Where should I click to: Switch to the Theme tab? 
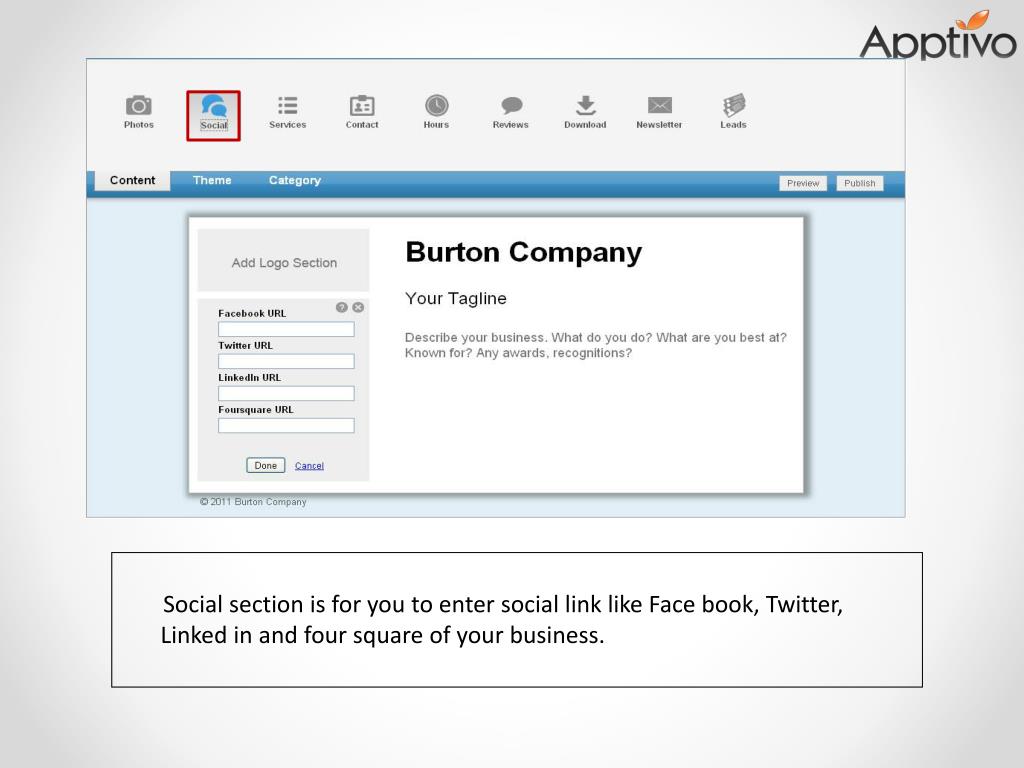pos(212,180)
